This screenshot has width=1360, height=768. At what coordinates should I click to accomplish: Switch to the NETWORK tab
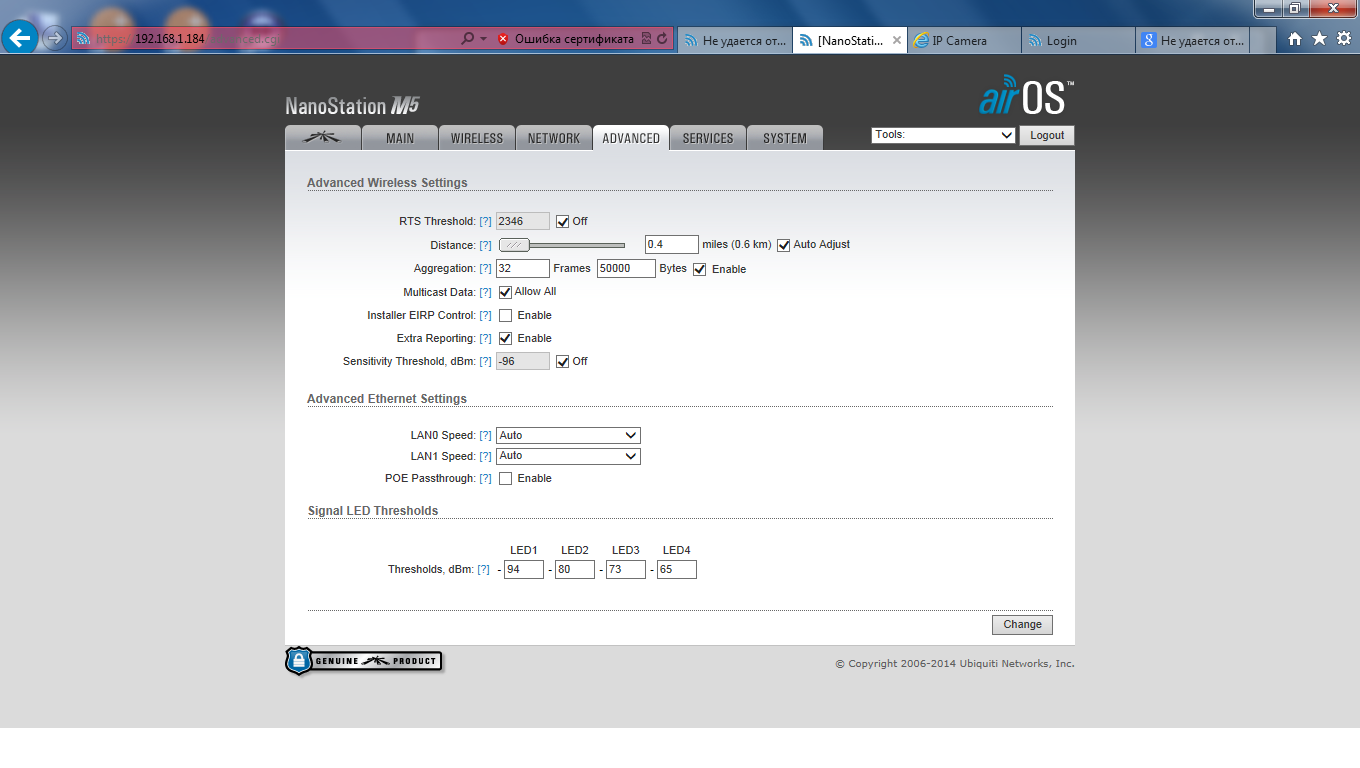(x=554, y=138)
